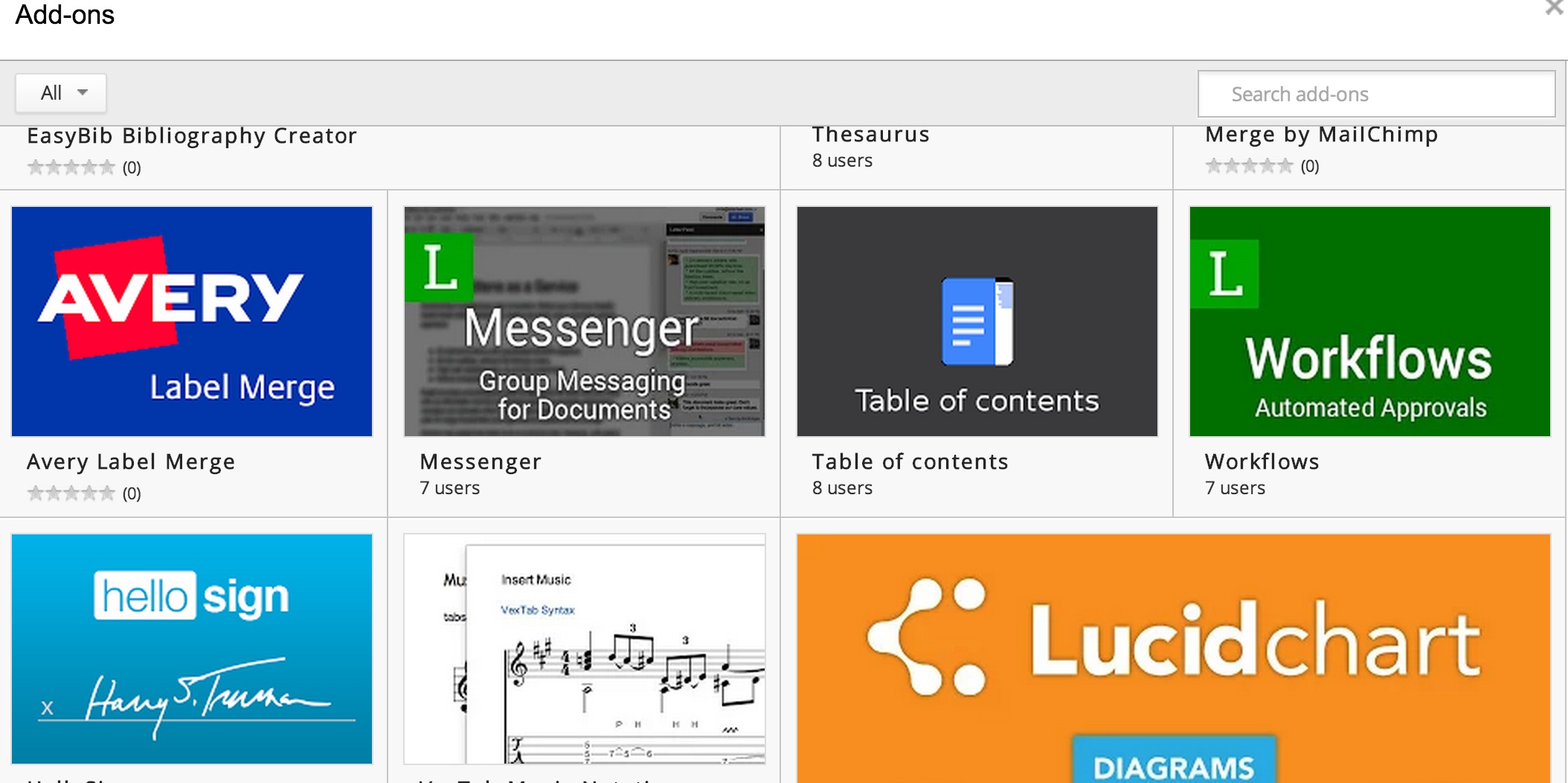
Task: Click '8 users' under Thesaurus
Action: click(x=843, y=161)
